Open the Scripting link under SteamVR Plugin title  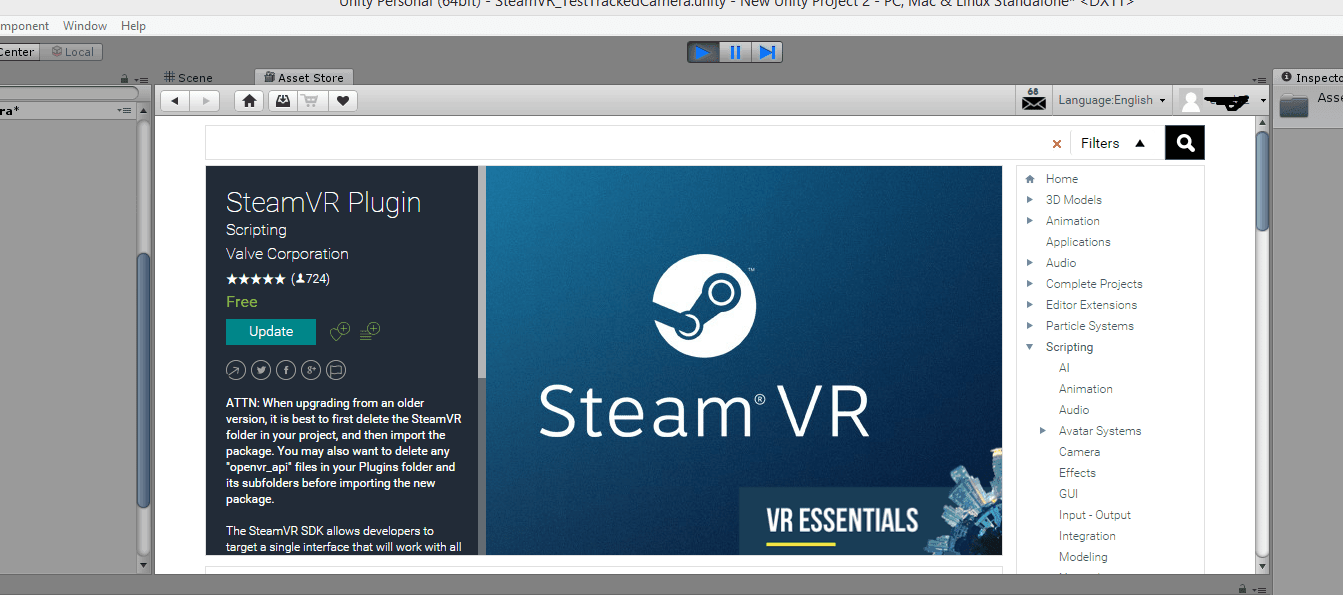[x=256, y=230]
